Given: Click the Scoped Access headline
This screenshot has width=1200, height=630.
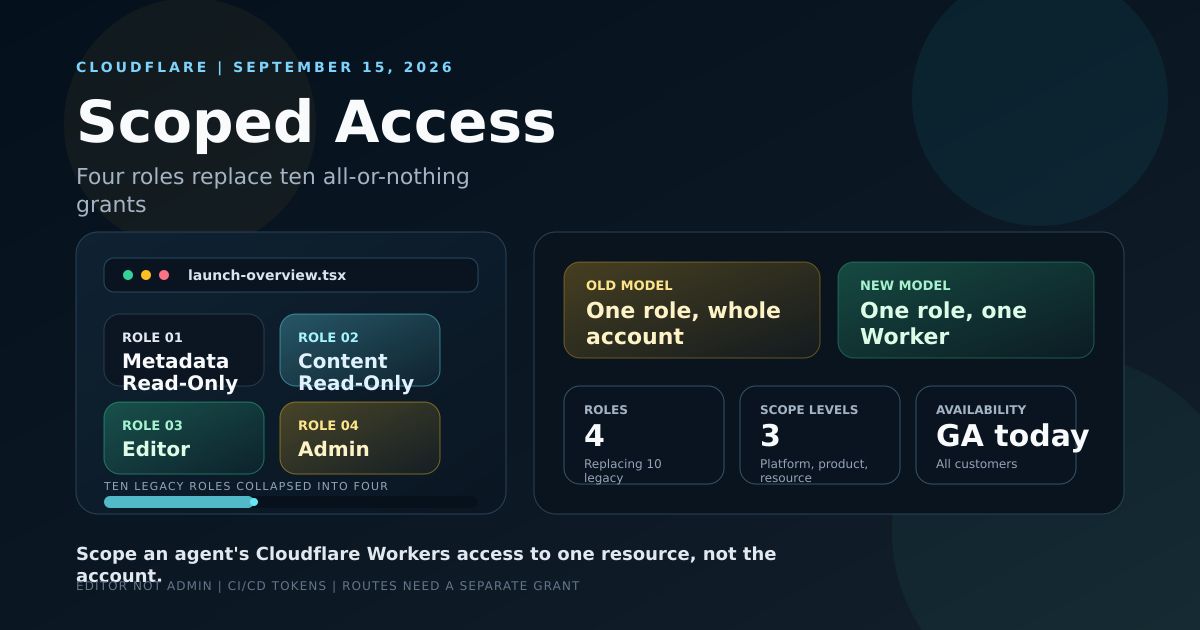Looking at the screenshot, I should 316,122.
